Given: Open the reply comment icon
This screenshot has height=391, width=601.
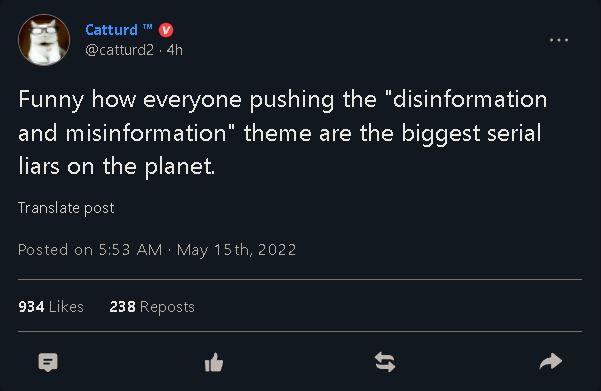Looking at the screenshot, I should [x=48, y=362].
